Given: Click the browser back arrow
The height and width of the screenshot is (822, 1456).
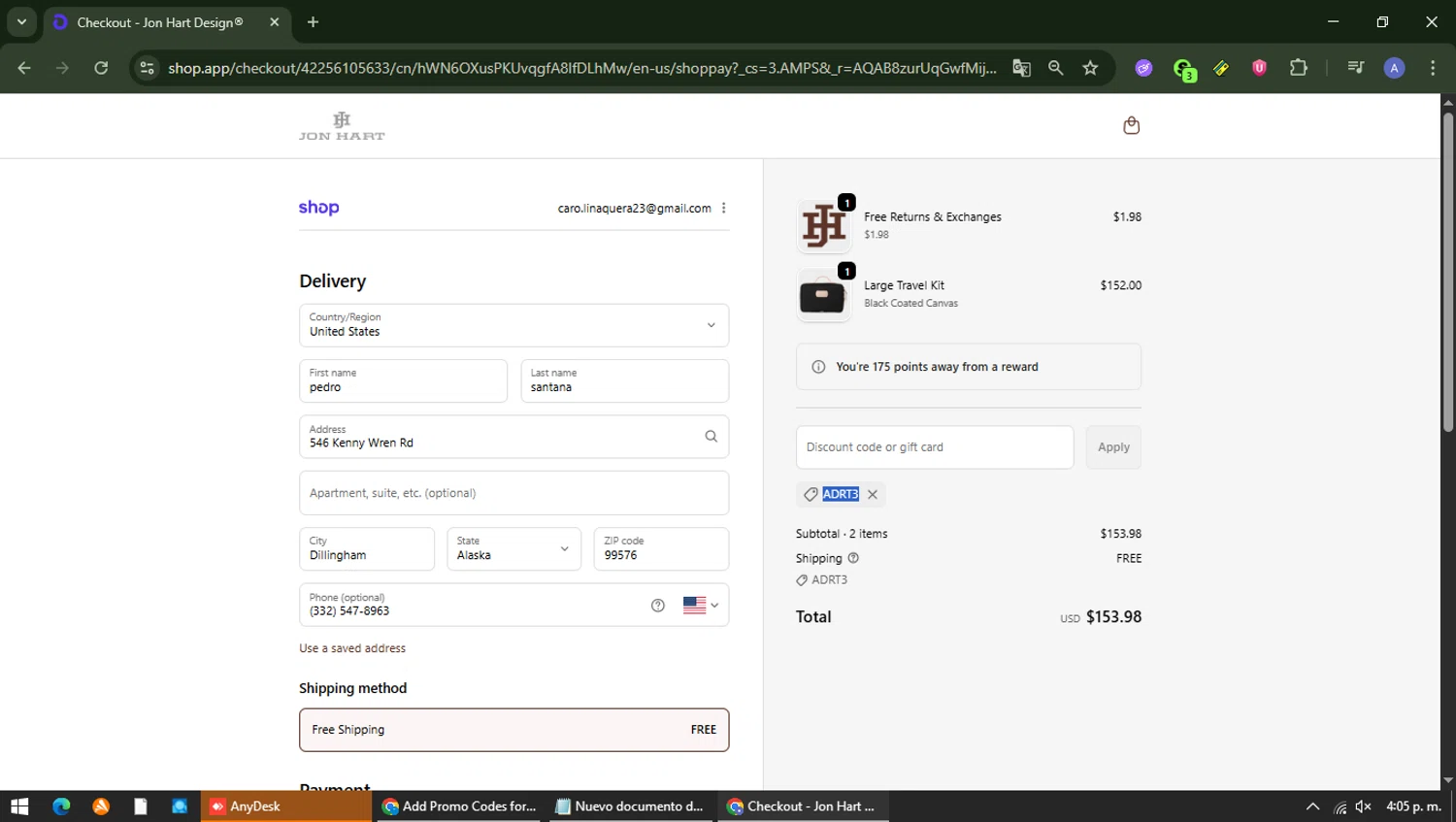Looking at the screenshot, I should (x=24, y=68).
